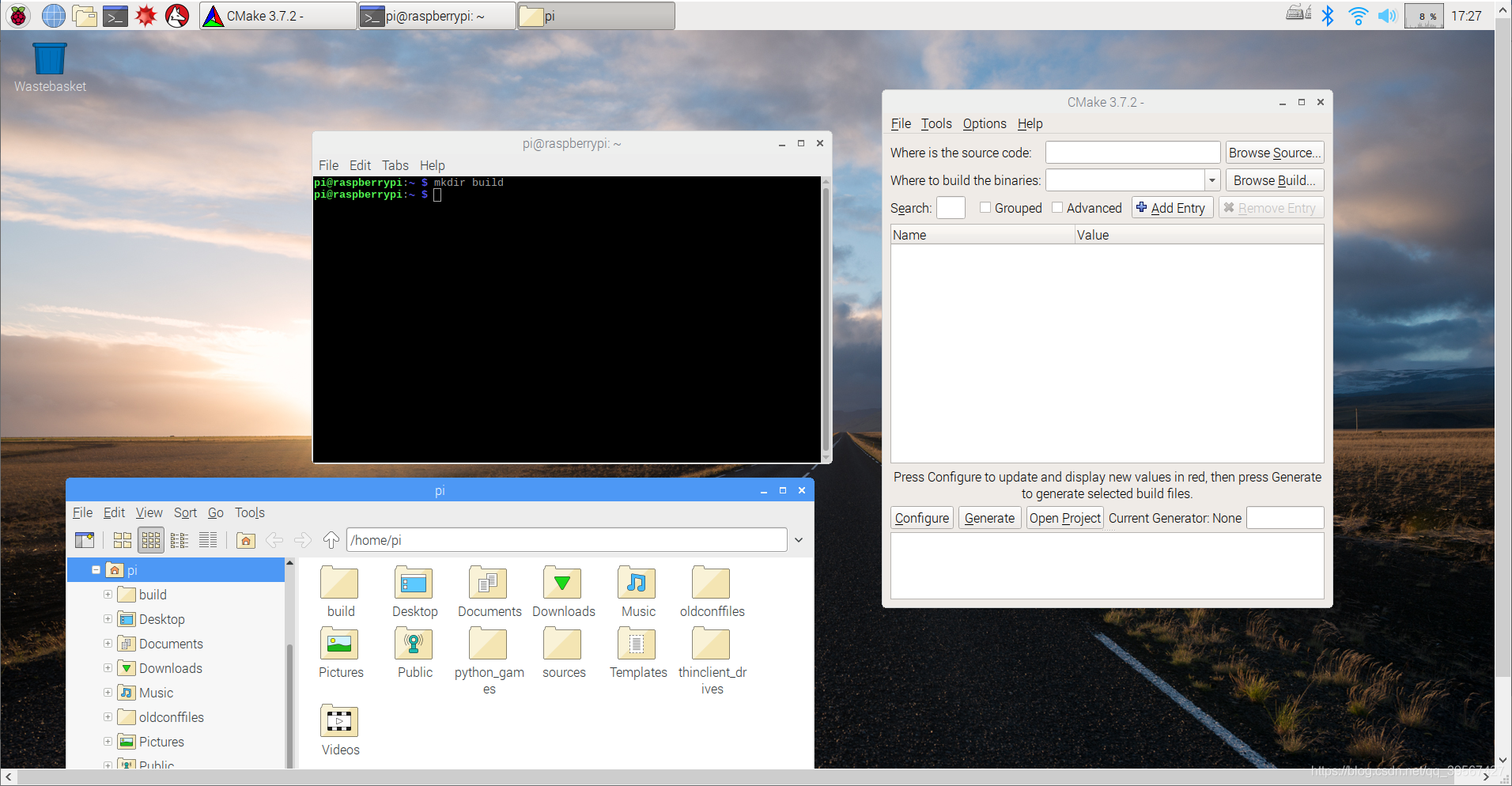Image resolution: width=1512 pixels, height=786 pixels.
Task: Go to the parent folder with up arrow
Action: [x=331, y=540]
